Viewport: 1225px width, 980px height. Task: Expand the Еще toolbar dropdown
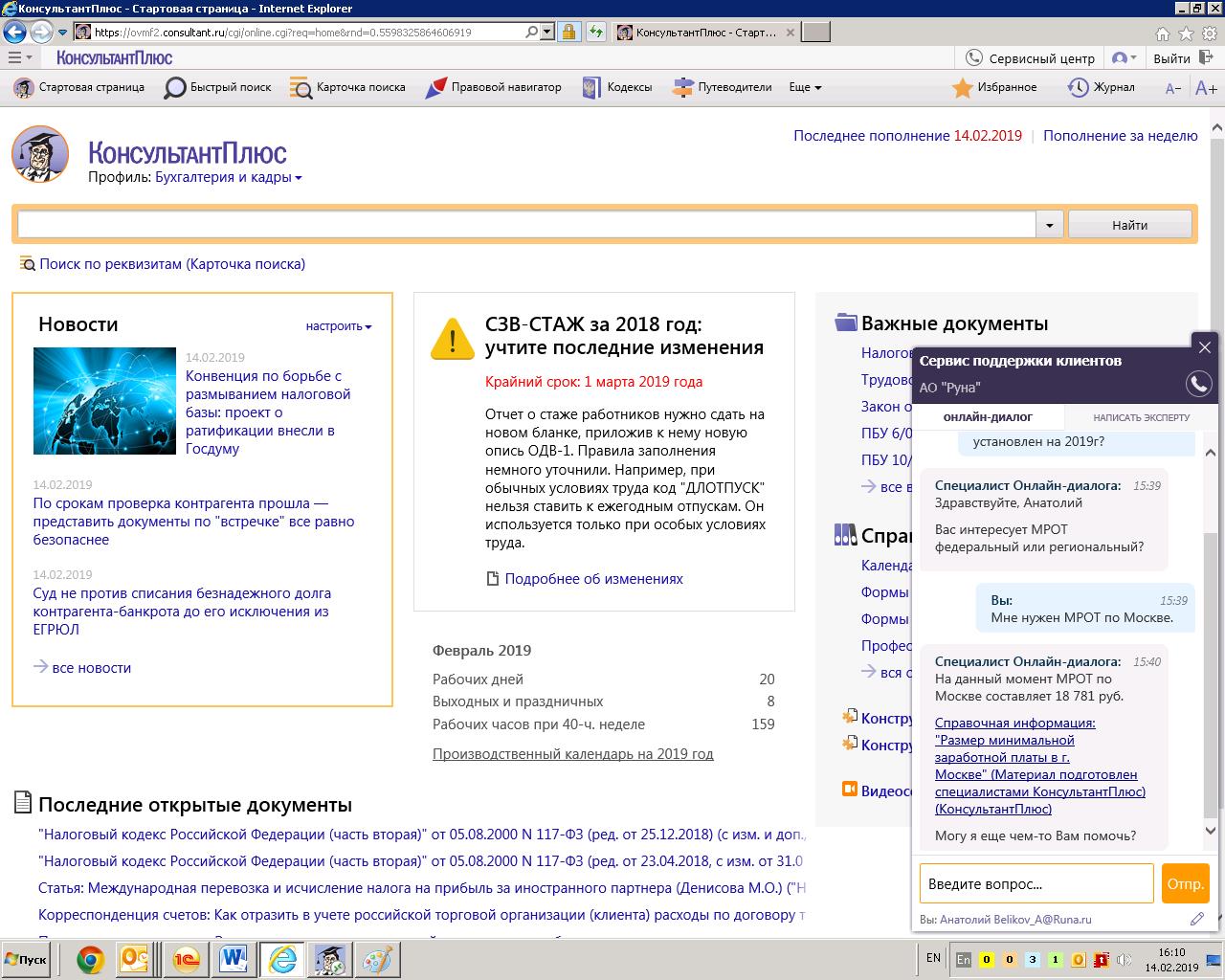pos(805,88)
